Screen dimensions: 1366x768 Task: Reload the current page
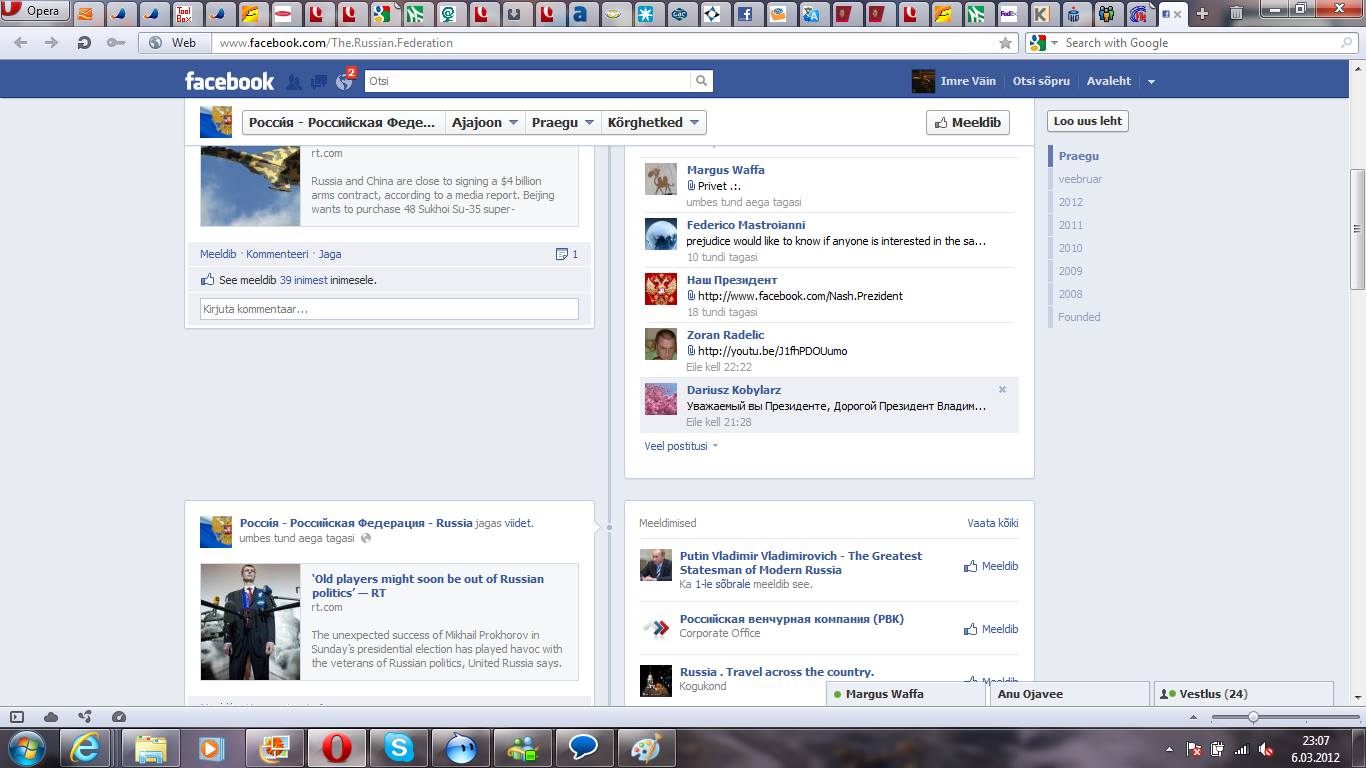pos(84,43)
